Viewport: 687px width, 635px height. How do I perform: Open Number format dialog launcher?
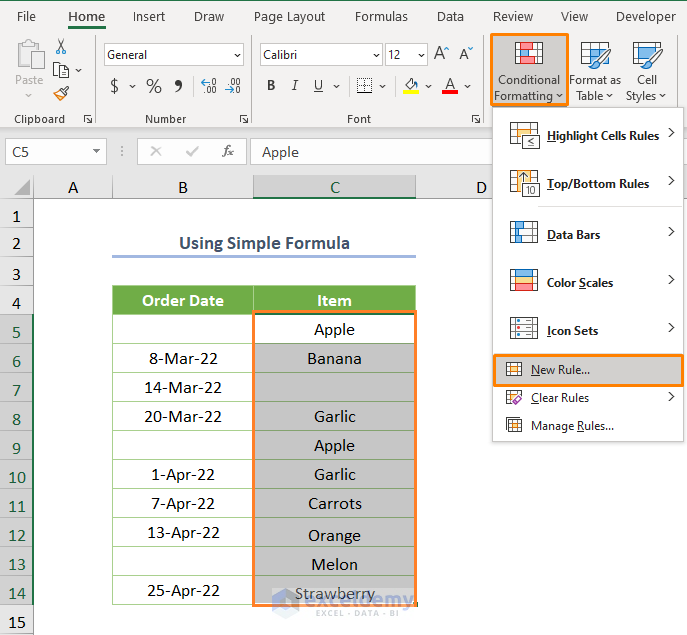244,119
